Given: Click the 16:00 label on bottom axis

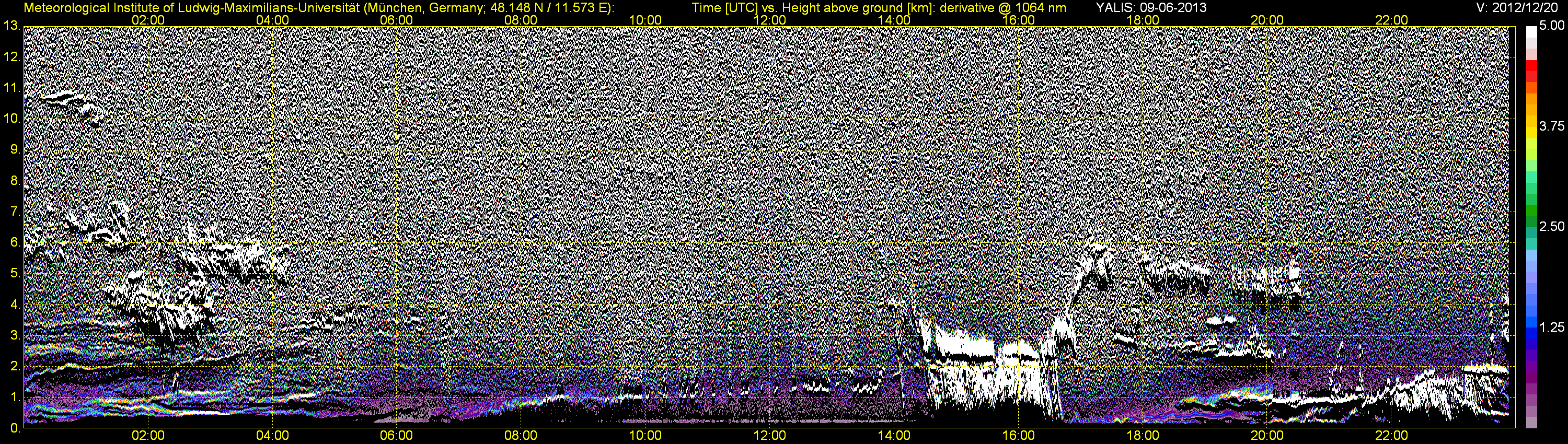Looking at the screenshot, I should 1018,436.
